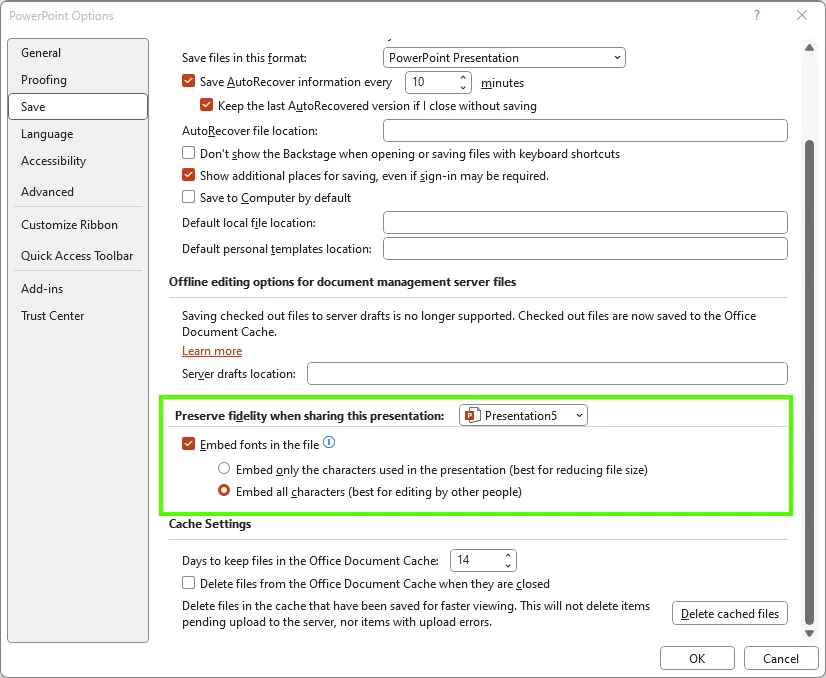
Task: Click the Delete cached files button
Action: 730,613
